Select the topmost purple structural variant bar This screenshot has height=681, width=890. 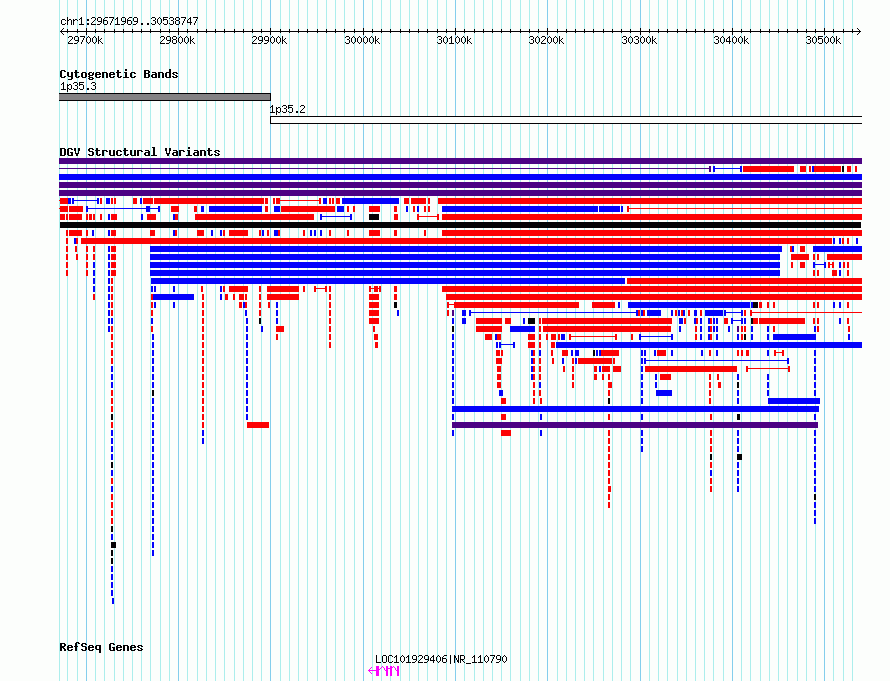[460, 161]
